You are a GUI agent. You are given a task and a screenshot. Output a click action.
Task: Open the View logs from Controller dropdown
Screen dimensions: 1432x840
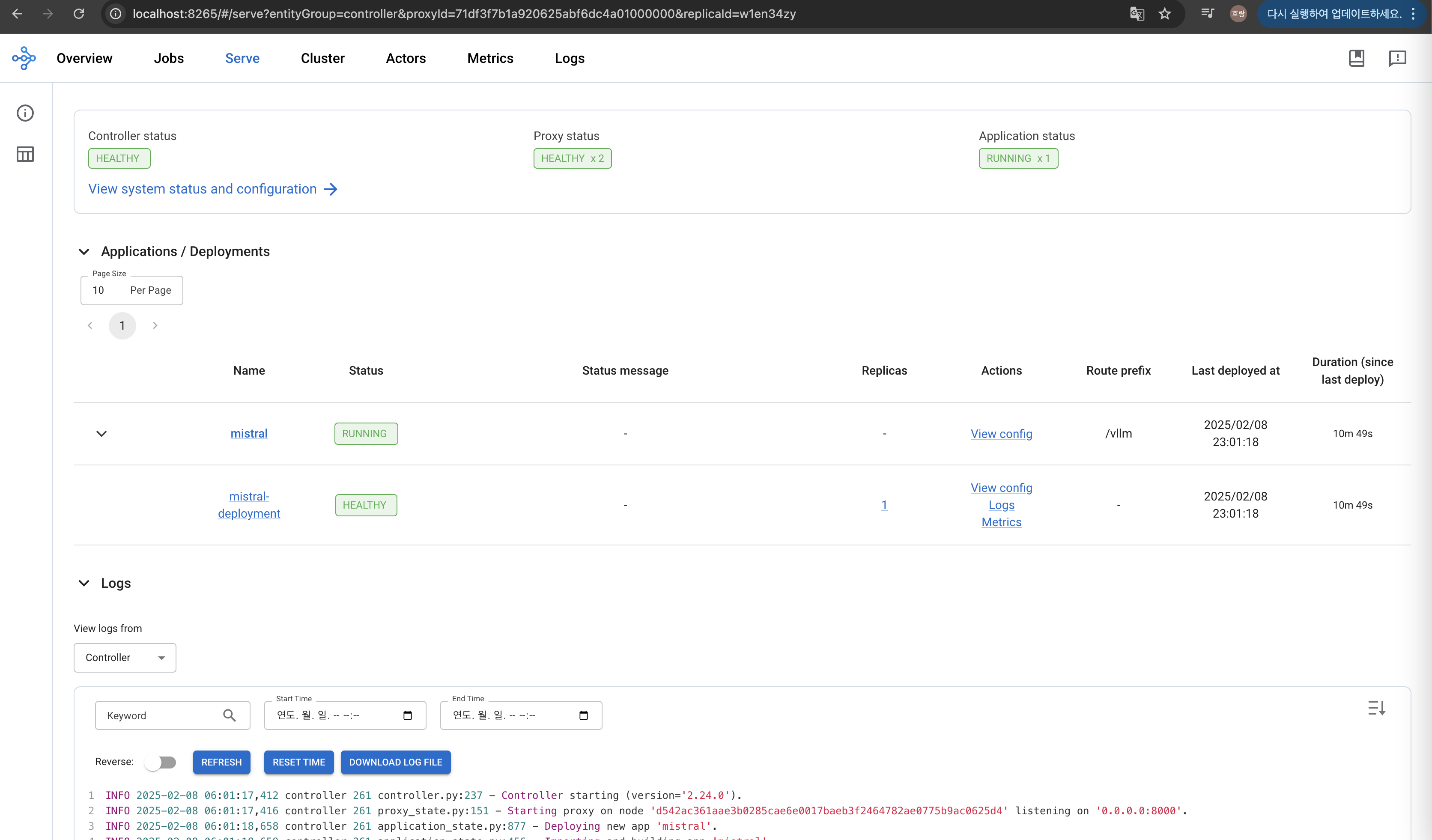point(125,658)
